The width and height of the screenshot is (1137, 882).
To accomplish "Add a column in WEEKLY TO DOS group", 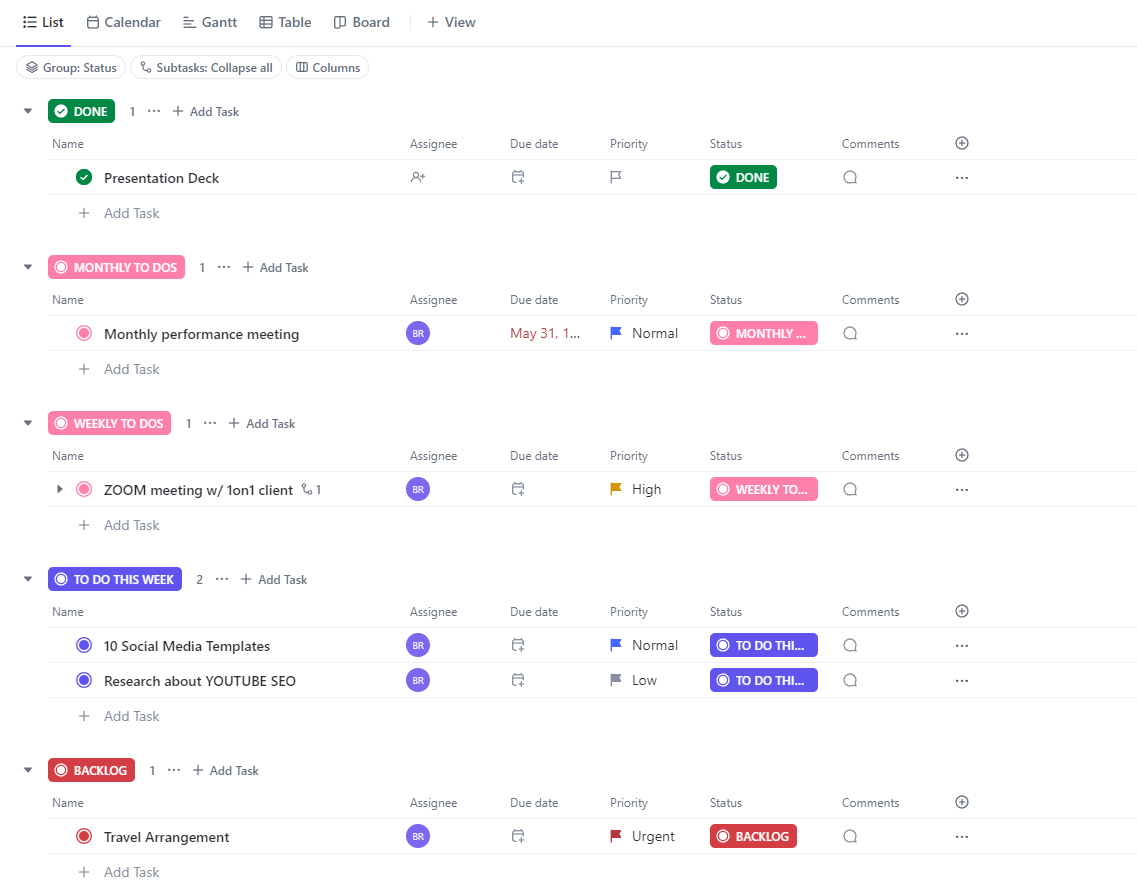I will click(962, 455).
